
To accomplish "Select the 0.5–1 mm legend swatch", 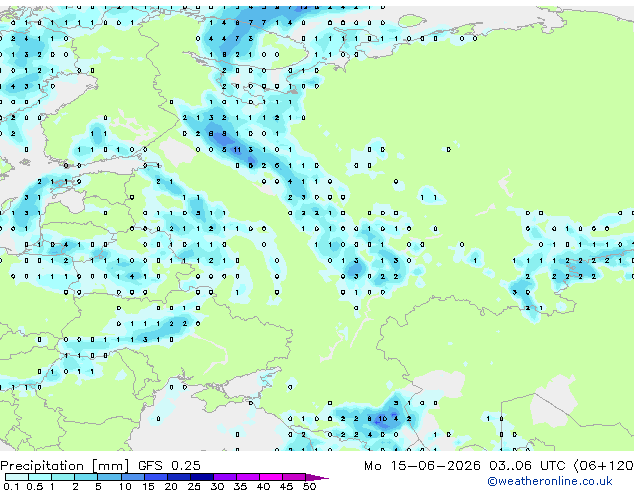I will click(x=40, y=477).
